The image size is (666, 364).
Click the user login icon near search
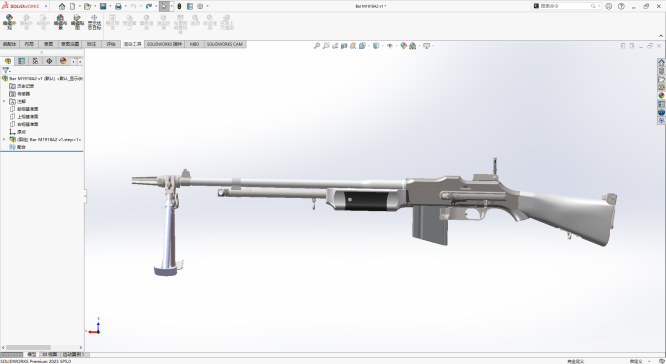609,6
